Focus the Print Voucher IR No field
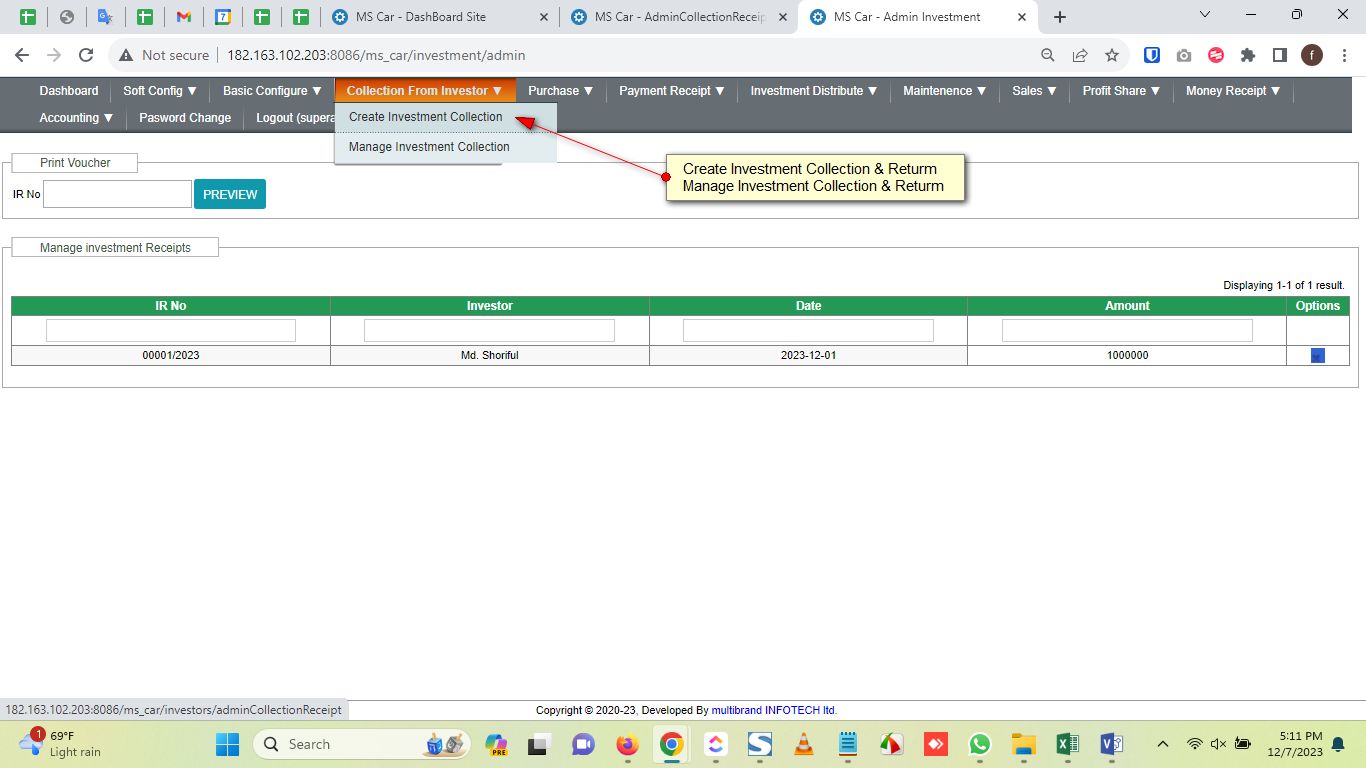 point(117,194)
